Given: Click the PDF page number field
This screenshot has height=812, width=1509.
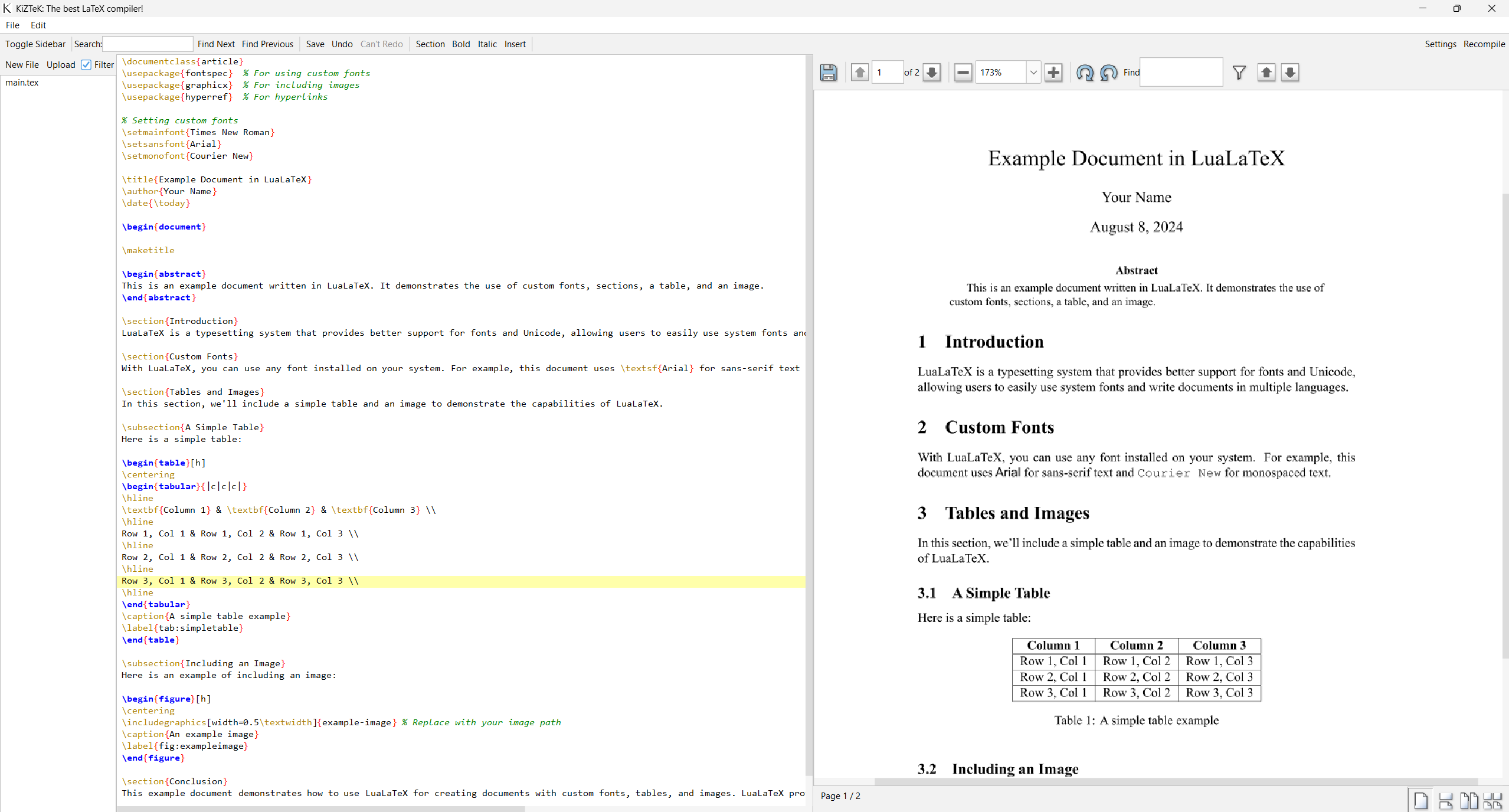Looking at the screenshot, I should click(x=888, y=73).
